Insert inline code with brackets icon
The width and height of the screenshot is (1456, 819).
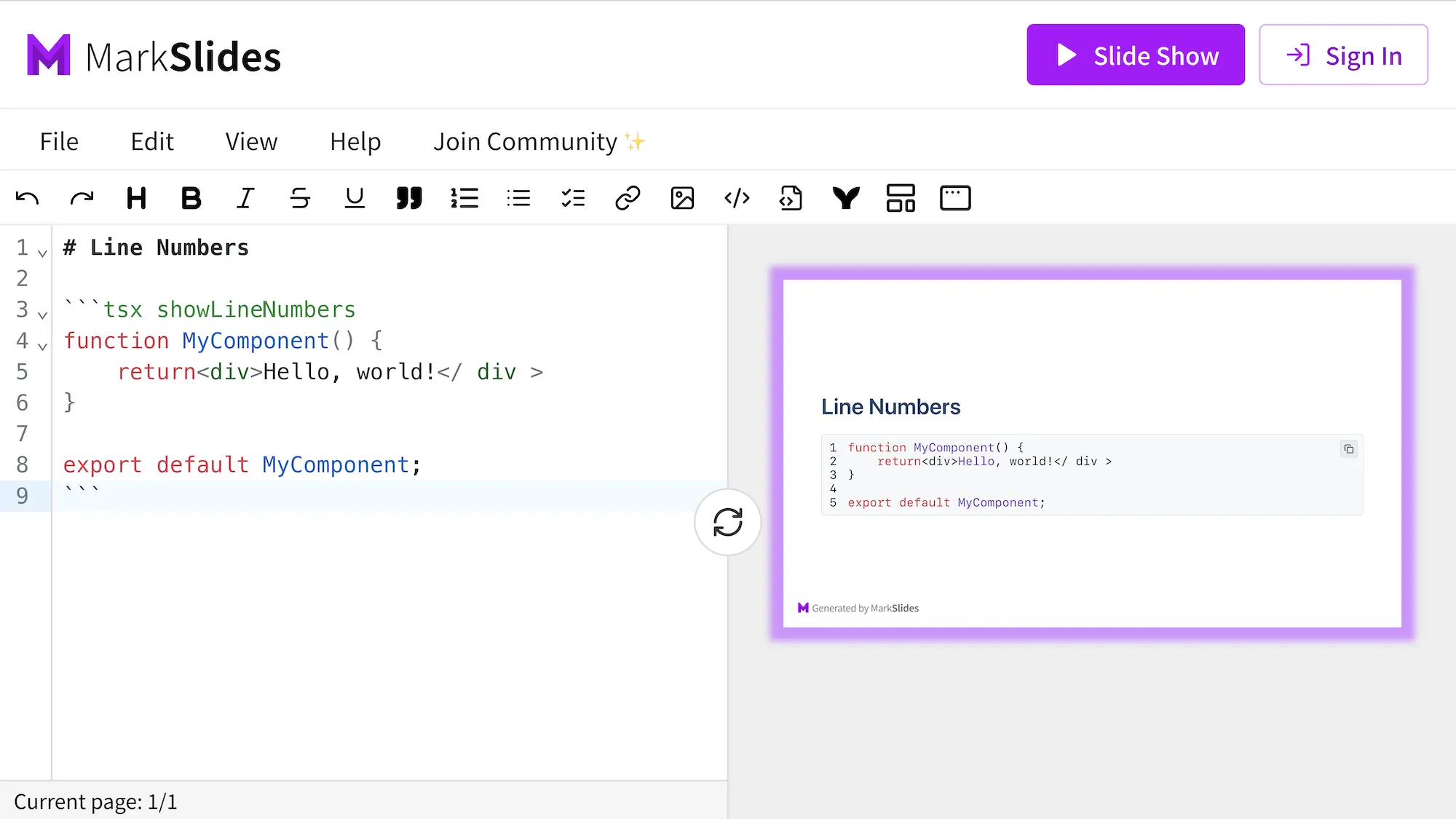(737, 198)
